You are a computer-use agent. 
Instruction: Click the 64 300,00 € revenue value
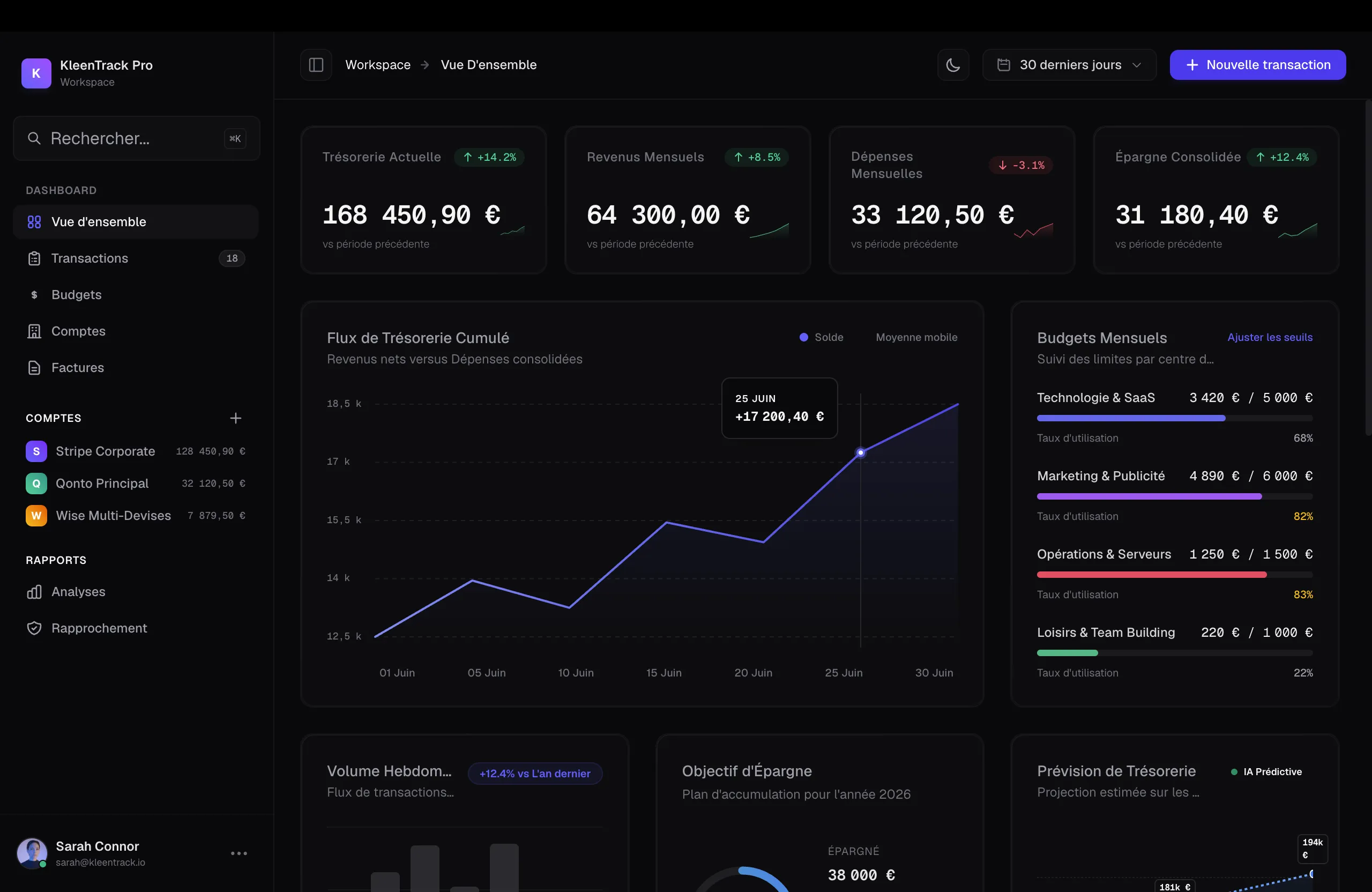(x=668, y=215)
